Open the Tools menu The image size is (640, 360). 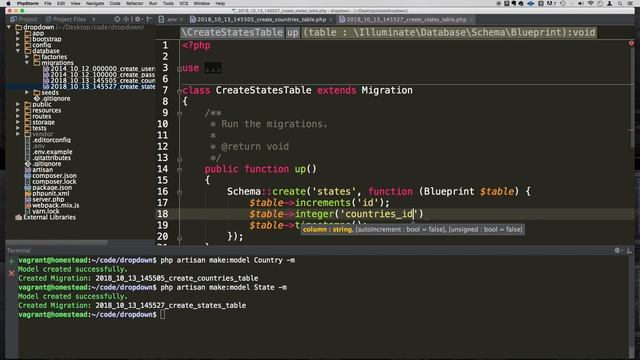click(x=168, y=3)
